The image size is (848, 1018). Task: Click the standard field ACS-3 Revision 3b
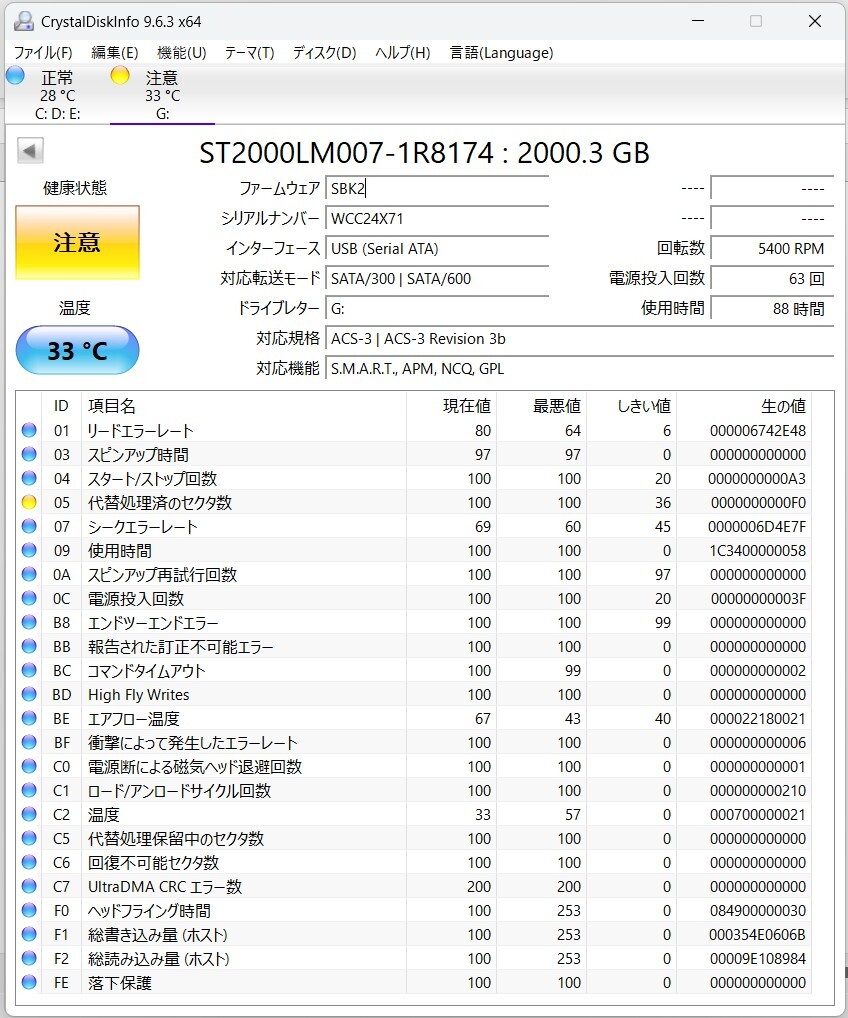[x=579, y=339]
